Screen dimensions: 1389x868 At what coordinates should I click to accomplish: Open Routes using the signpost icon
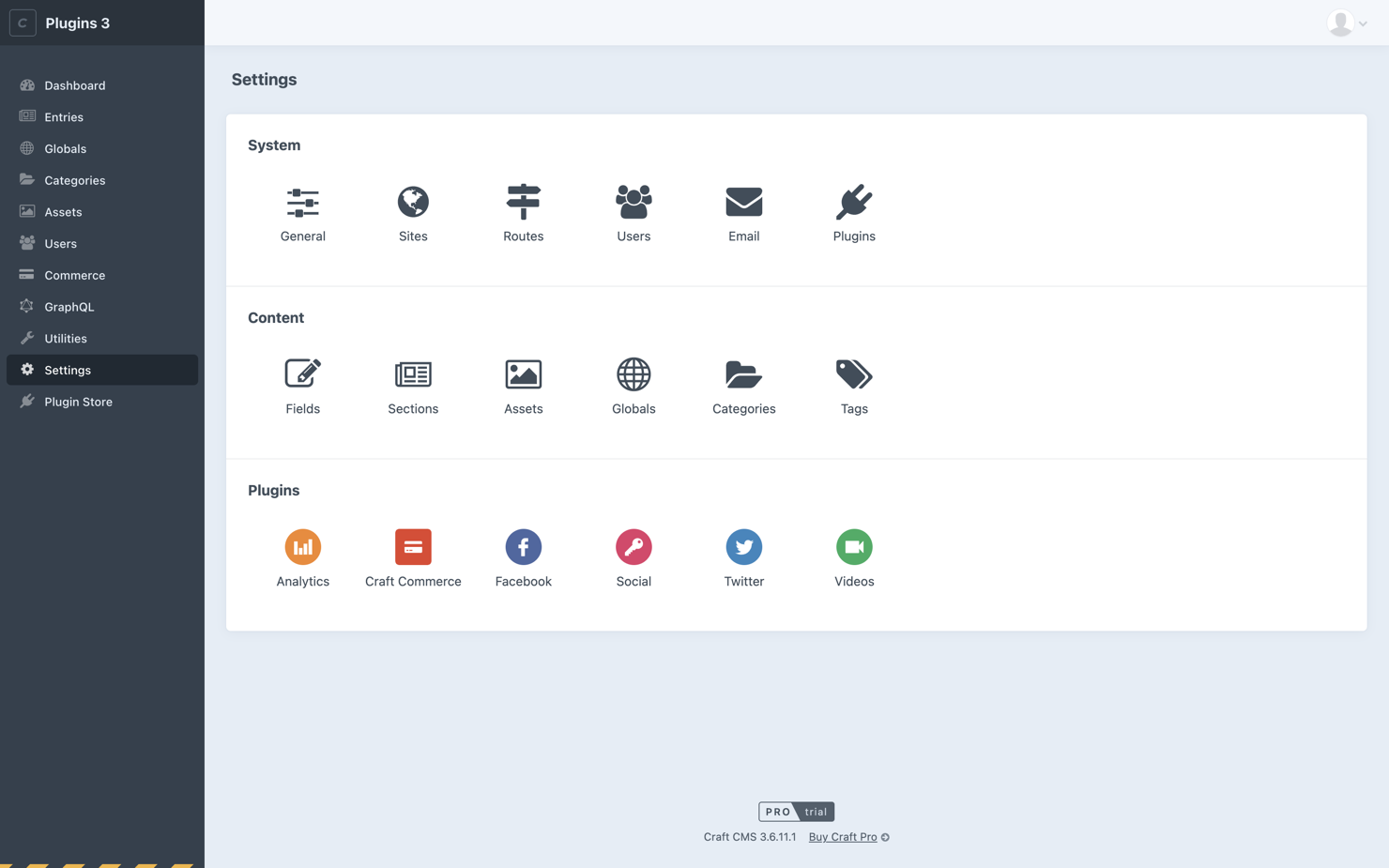pyautogui.click(x=523, y=203)
